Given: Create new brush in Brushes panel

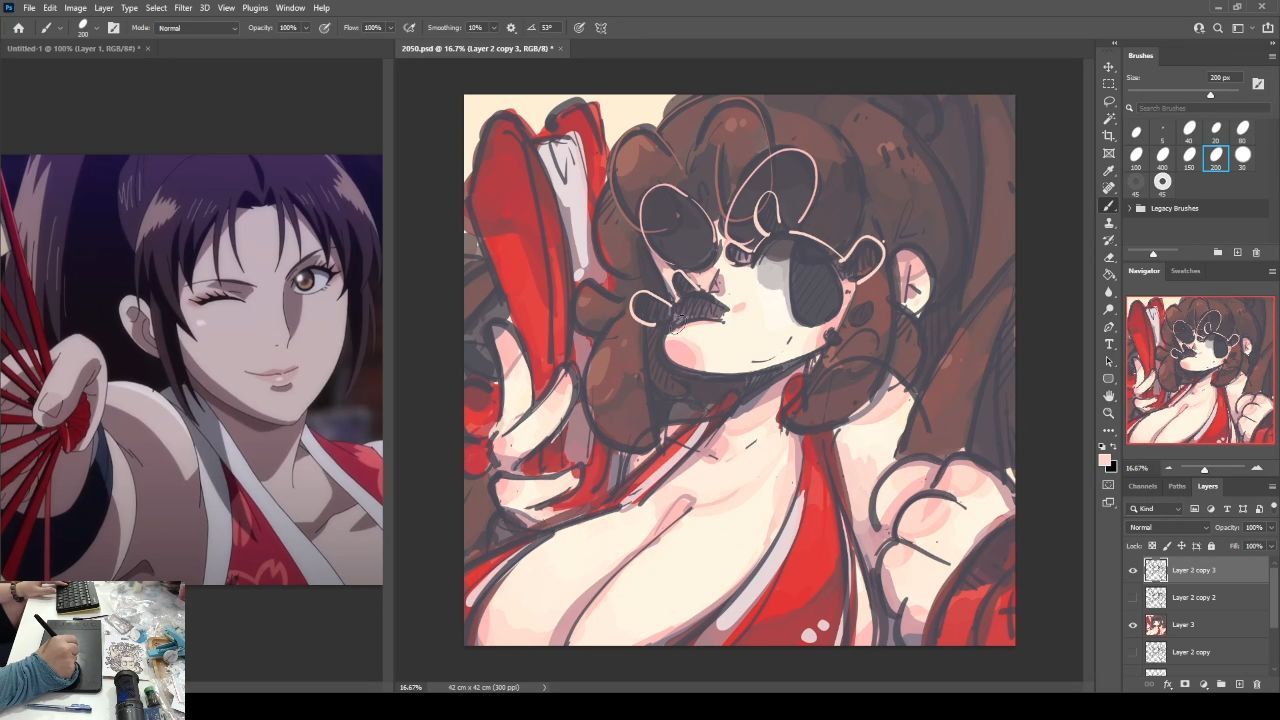Looking at the screenshot, I should point(1237,252).
